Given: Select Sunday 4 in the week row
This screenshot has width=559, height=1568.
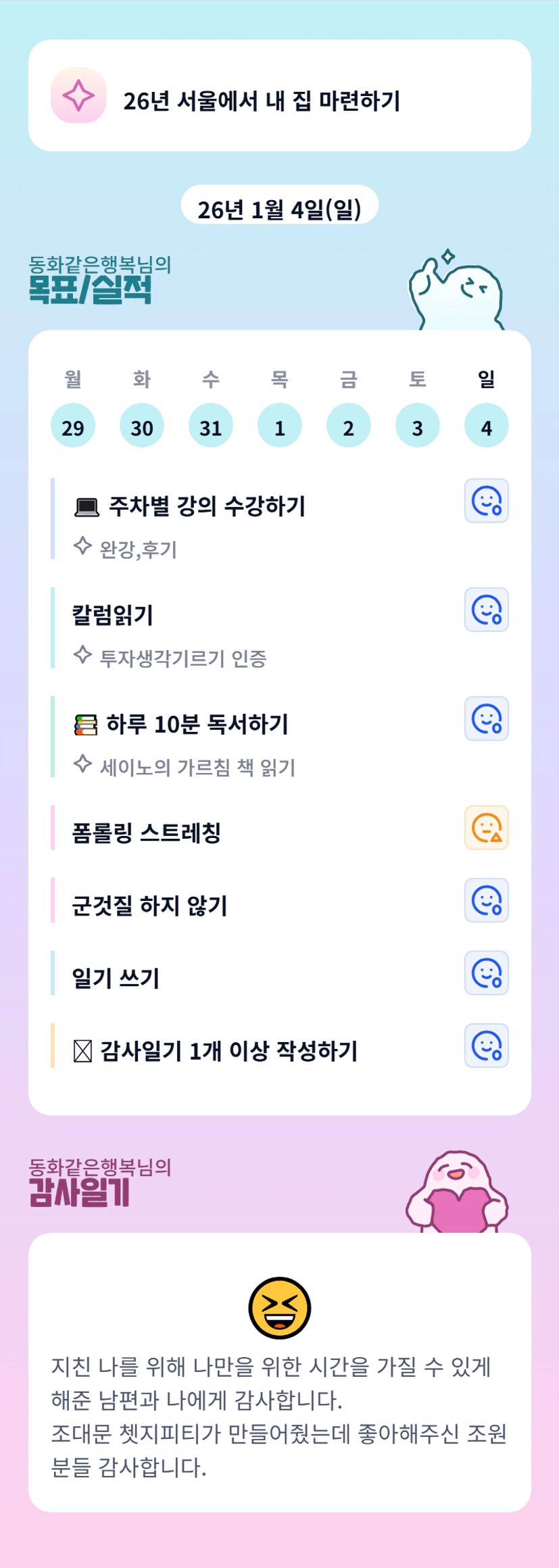Looking at the screenshot, I should pos(486,426).
